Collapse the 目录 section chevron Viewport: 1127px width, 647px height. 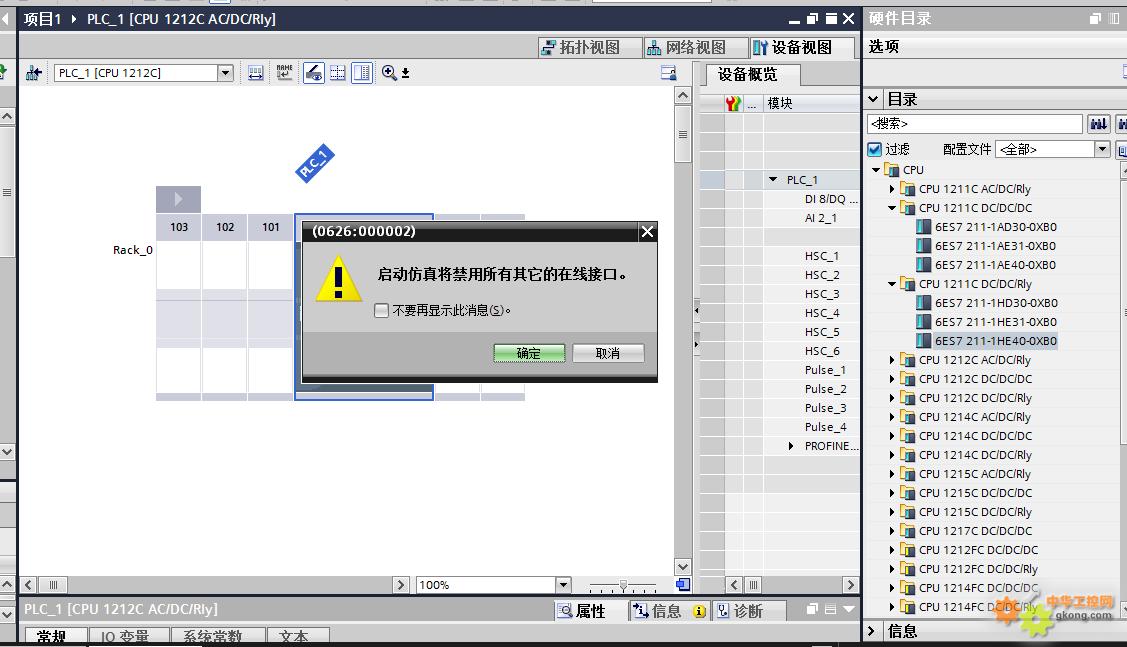(x=873, y=99)
